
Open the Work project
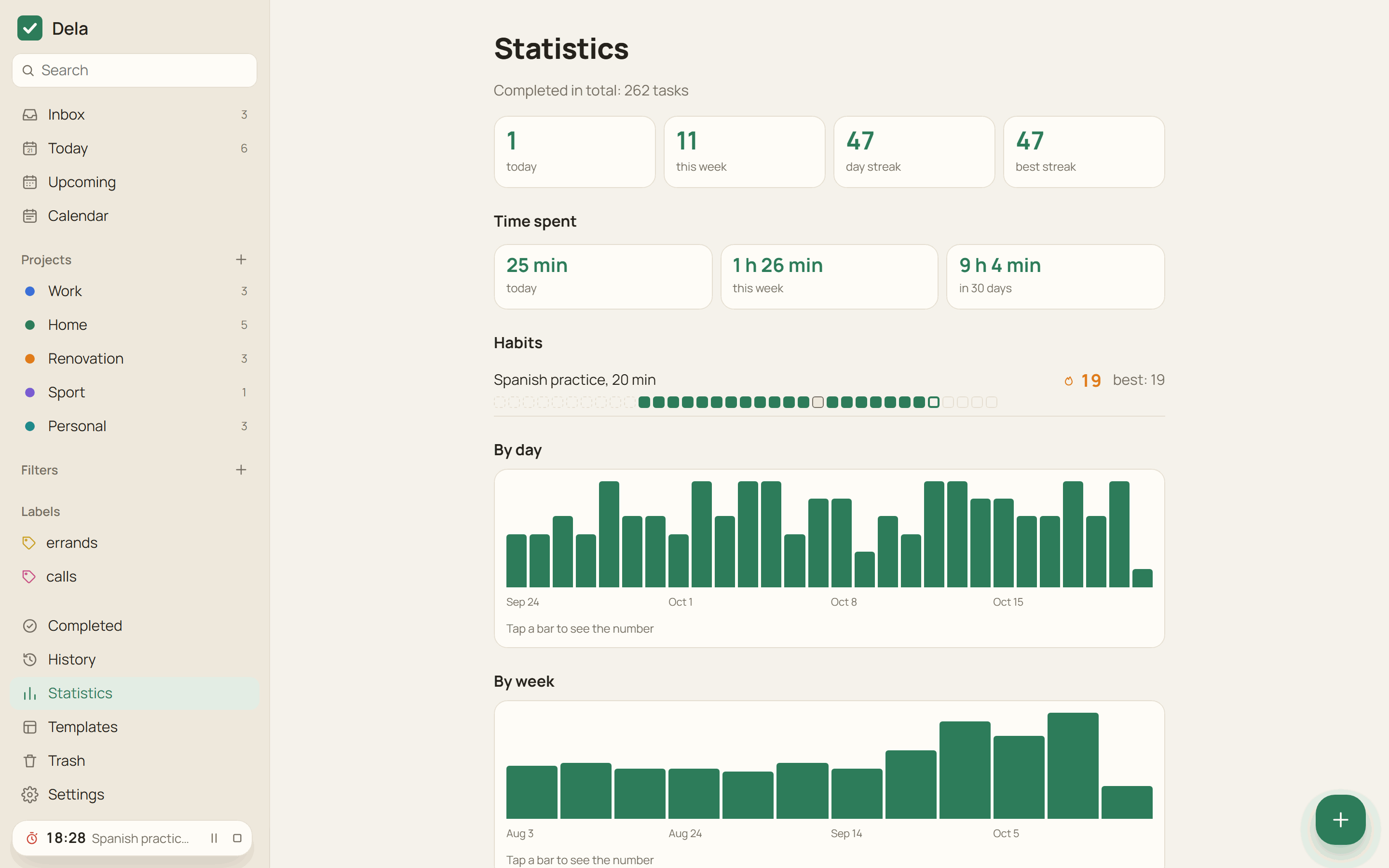pyautogui.click(x=134, y=291)
